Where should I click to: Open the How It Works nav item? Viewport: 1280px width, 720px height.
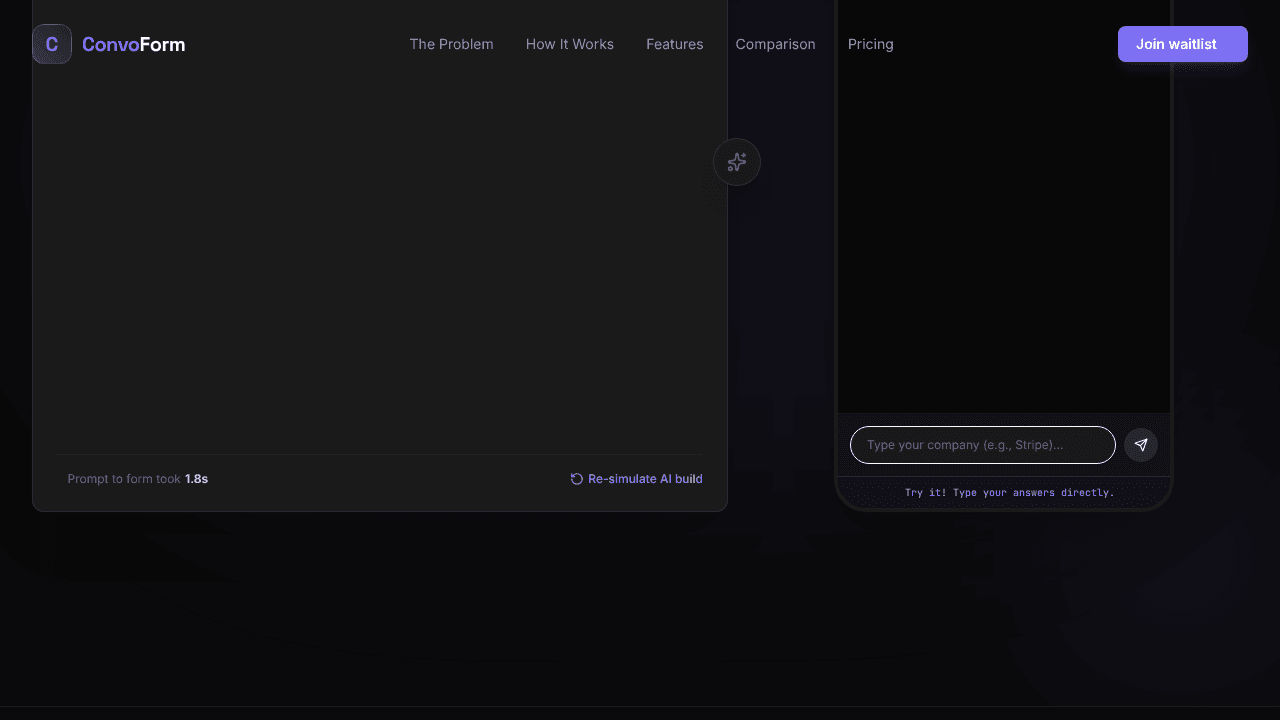click(570, 44)
